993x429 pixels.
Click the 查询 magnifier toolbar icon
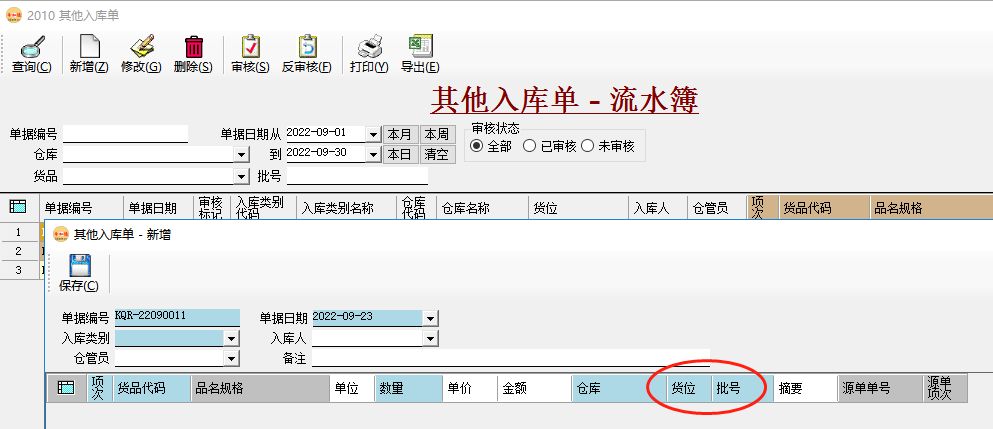click(x=32, y=48)
